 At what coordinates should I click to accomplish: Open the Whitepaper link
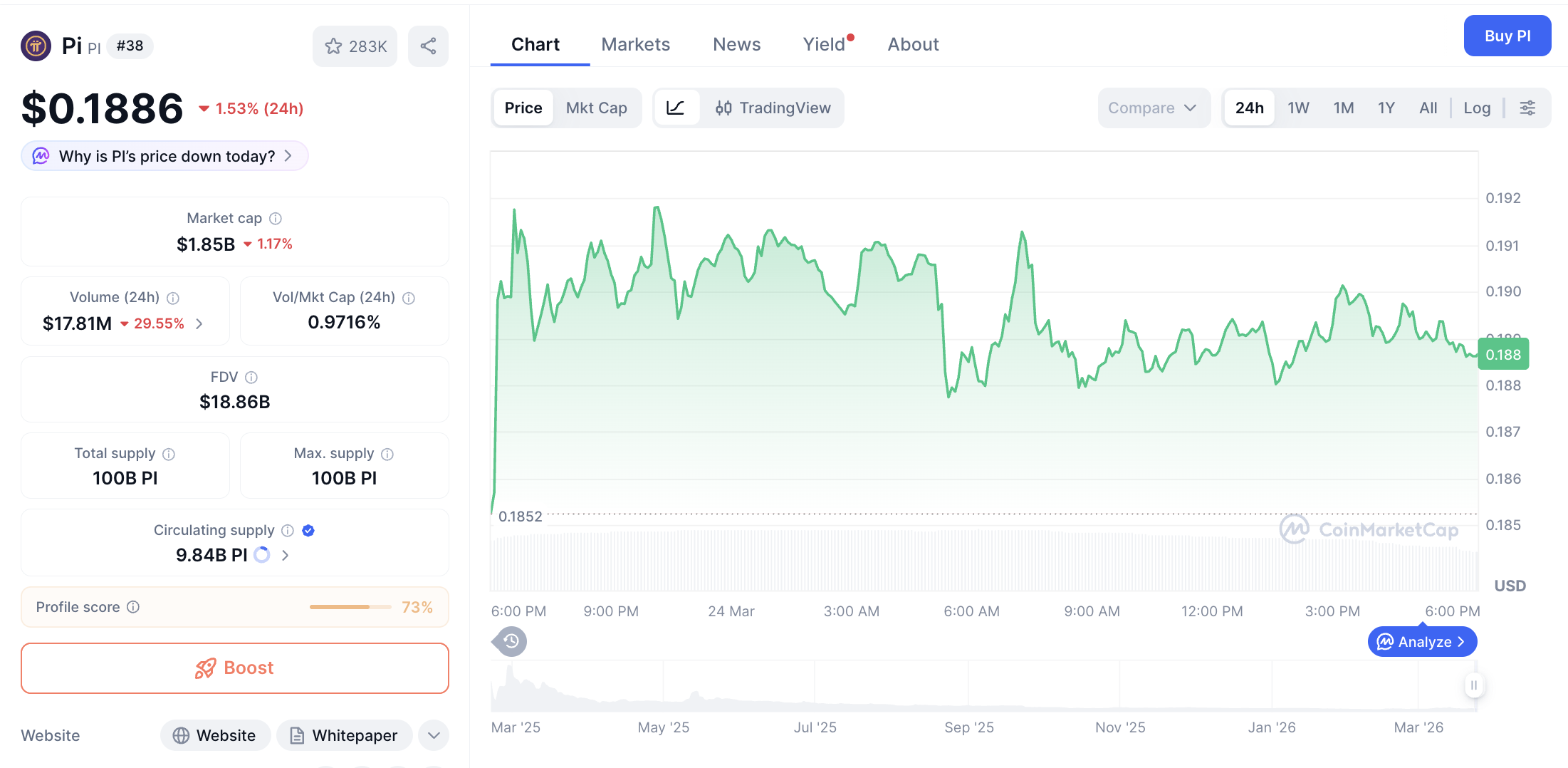click(345, 735)
